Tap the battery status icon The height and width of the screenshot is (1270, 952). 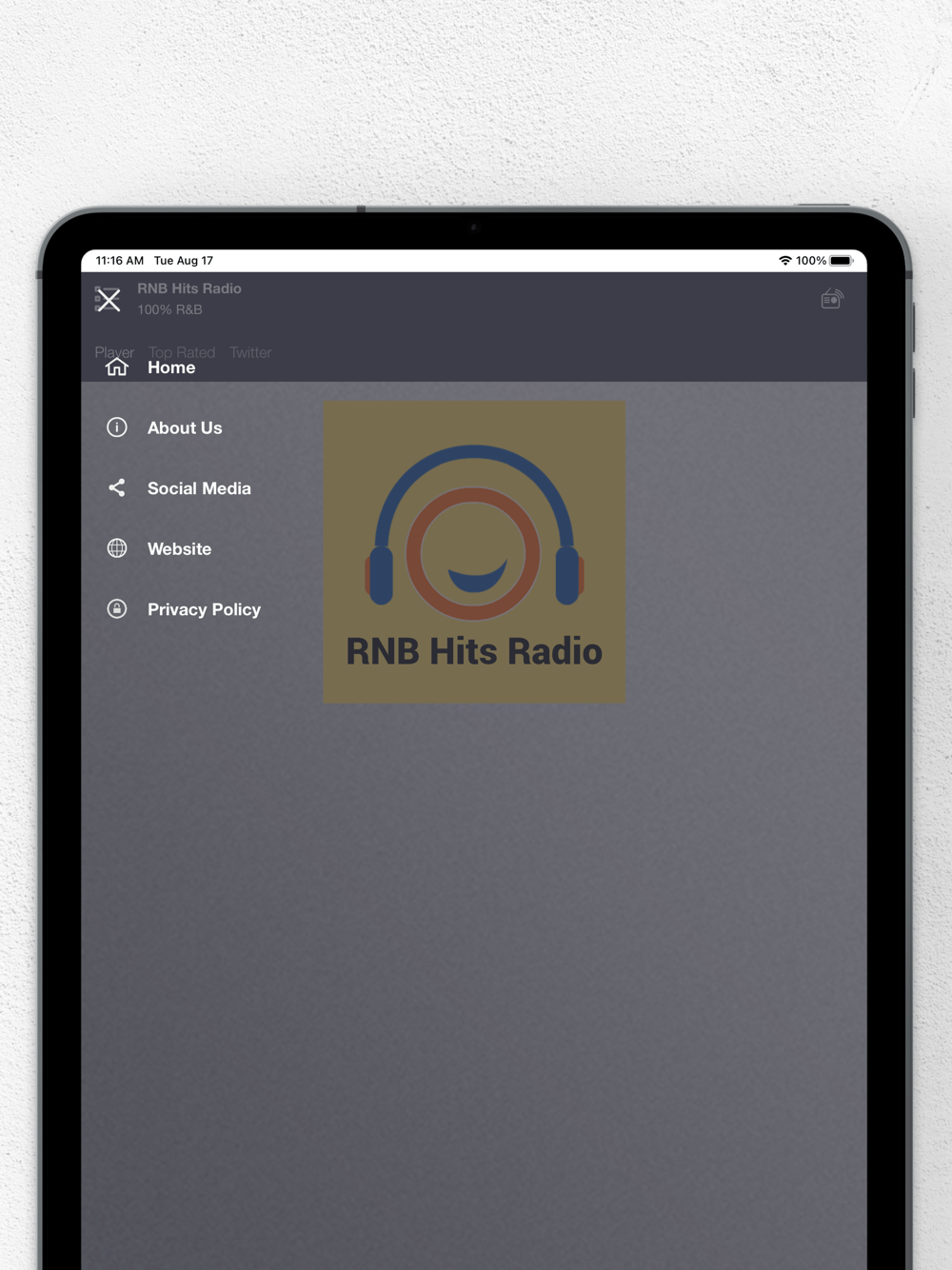pyautogui.click(x=842, y=261)
